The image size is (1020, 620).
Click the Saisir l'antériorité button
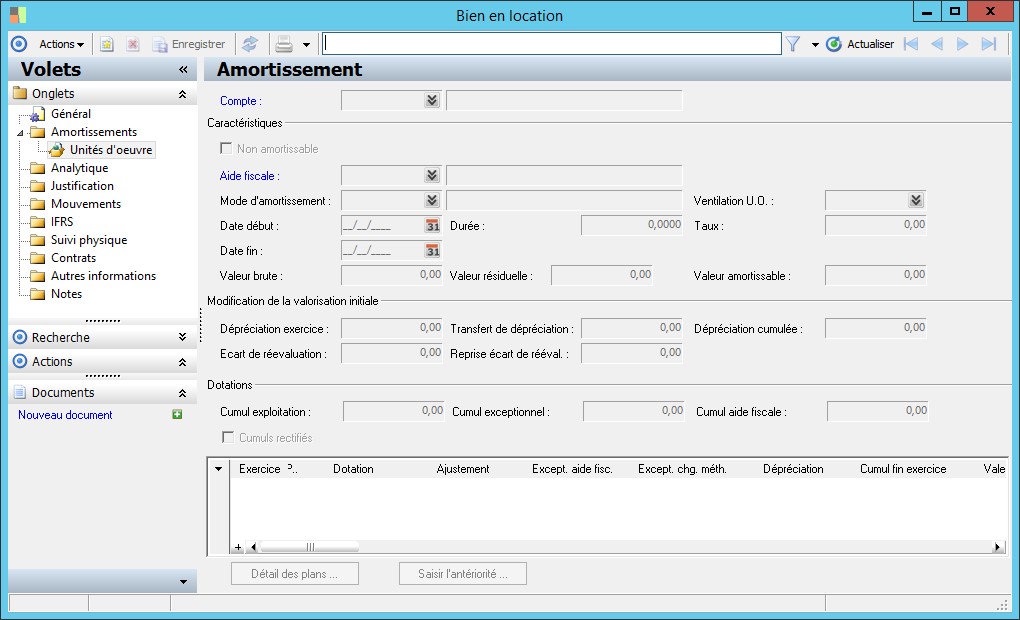[463, 574]
